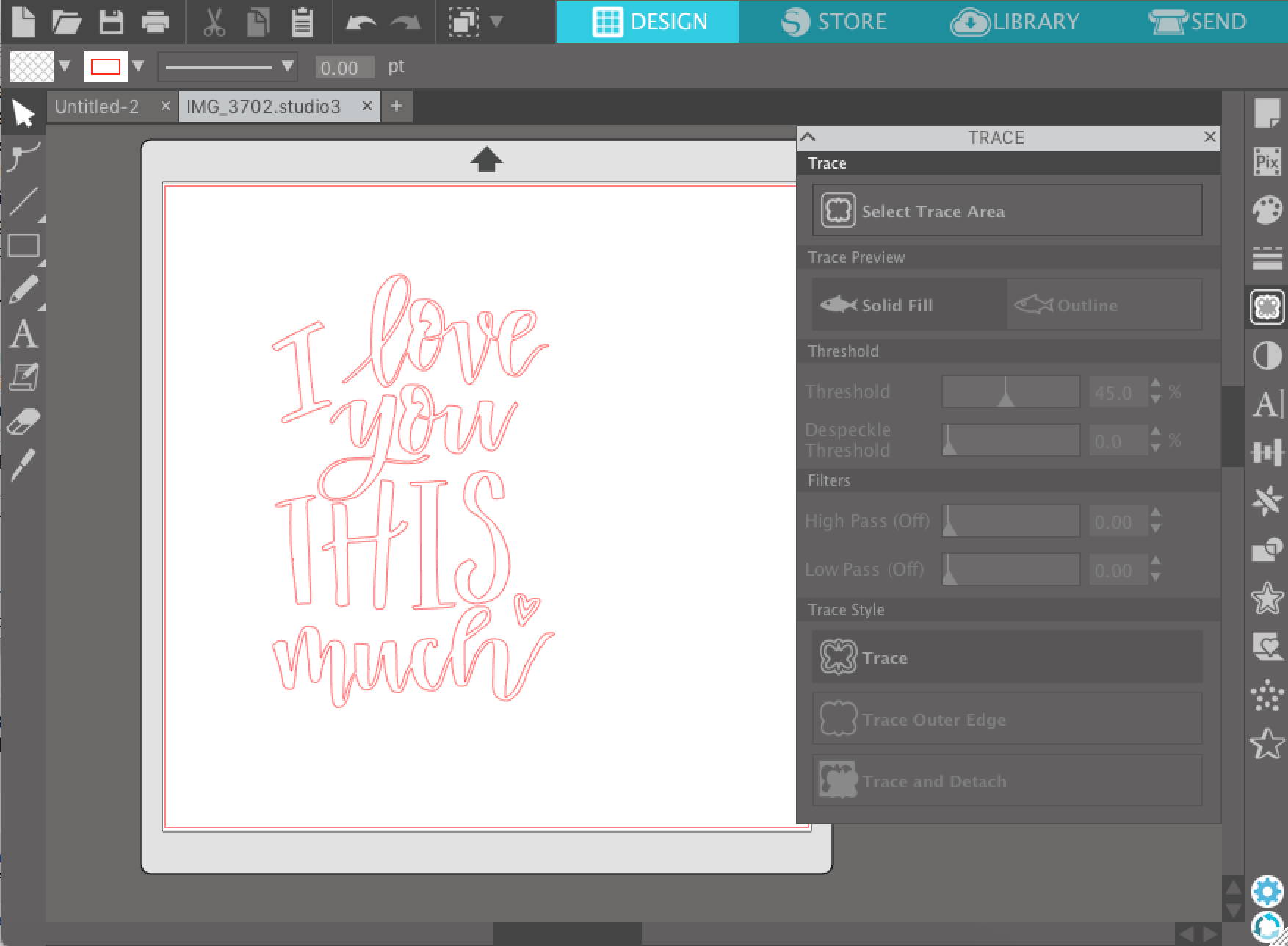Open the Fill color palette panel
This screenshot has width=1288, height=946.
(x=1267, y=210)
